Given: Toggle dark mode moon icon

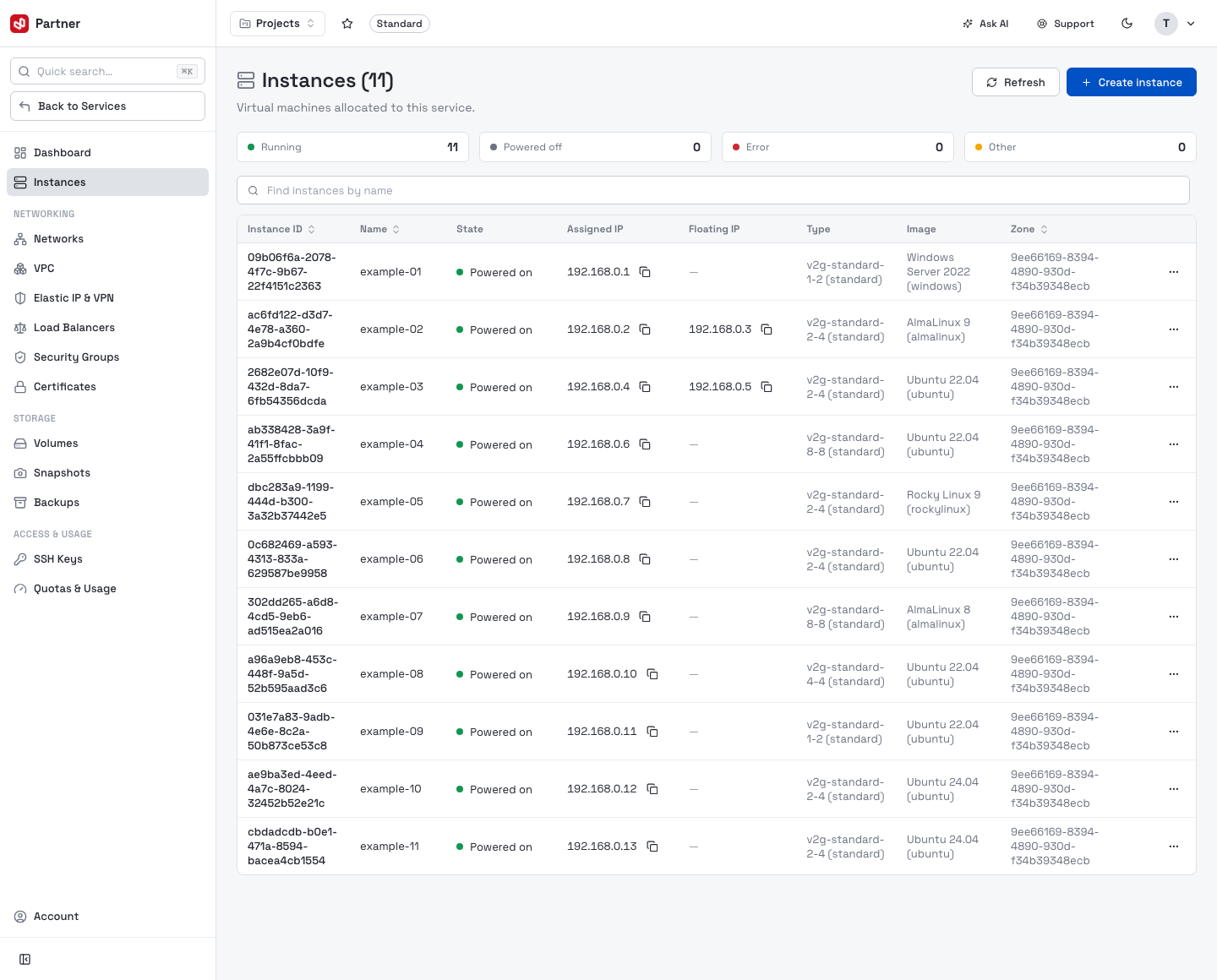Looking at the screenshot, I should (1127, 24).
